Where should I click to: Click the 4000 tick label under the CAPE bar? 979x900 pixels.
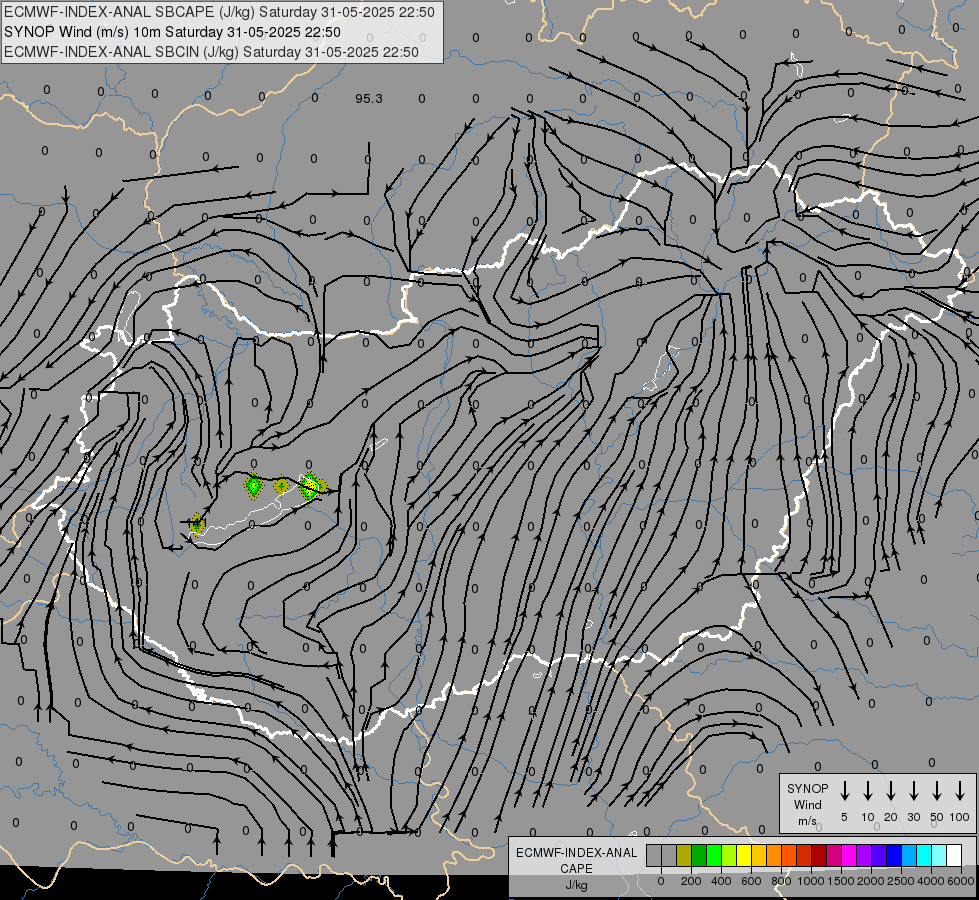931,881
